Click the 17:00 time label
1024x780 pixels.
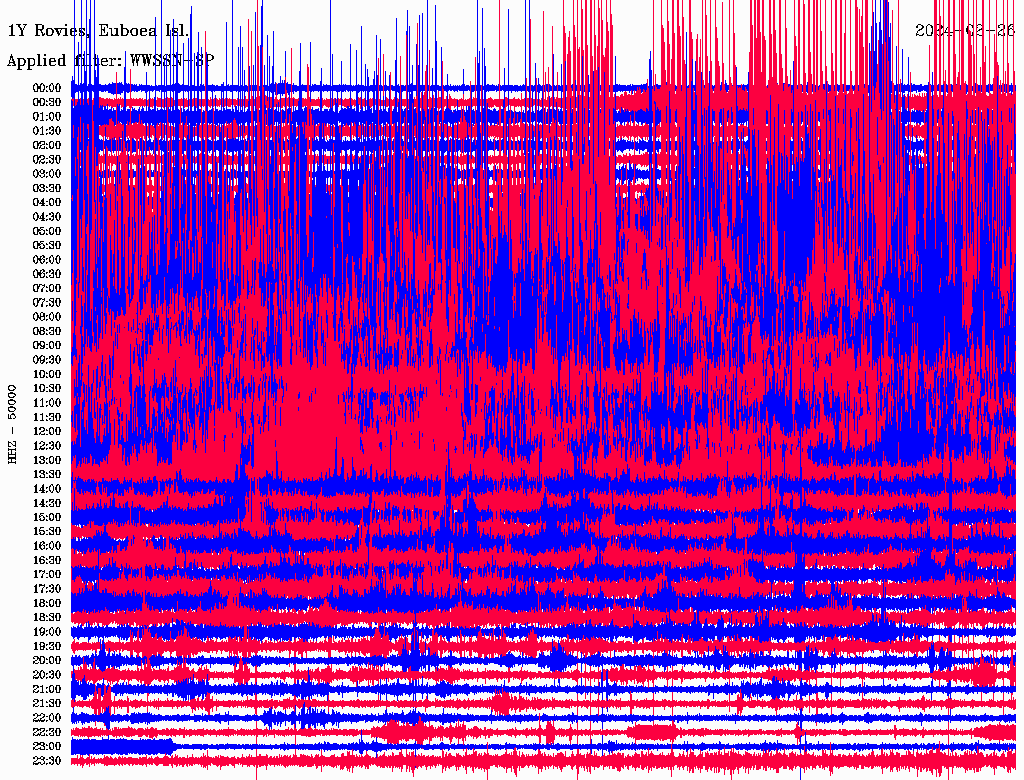(47, 575)
